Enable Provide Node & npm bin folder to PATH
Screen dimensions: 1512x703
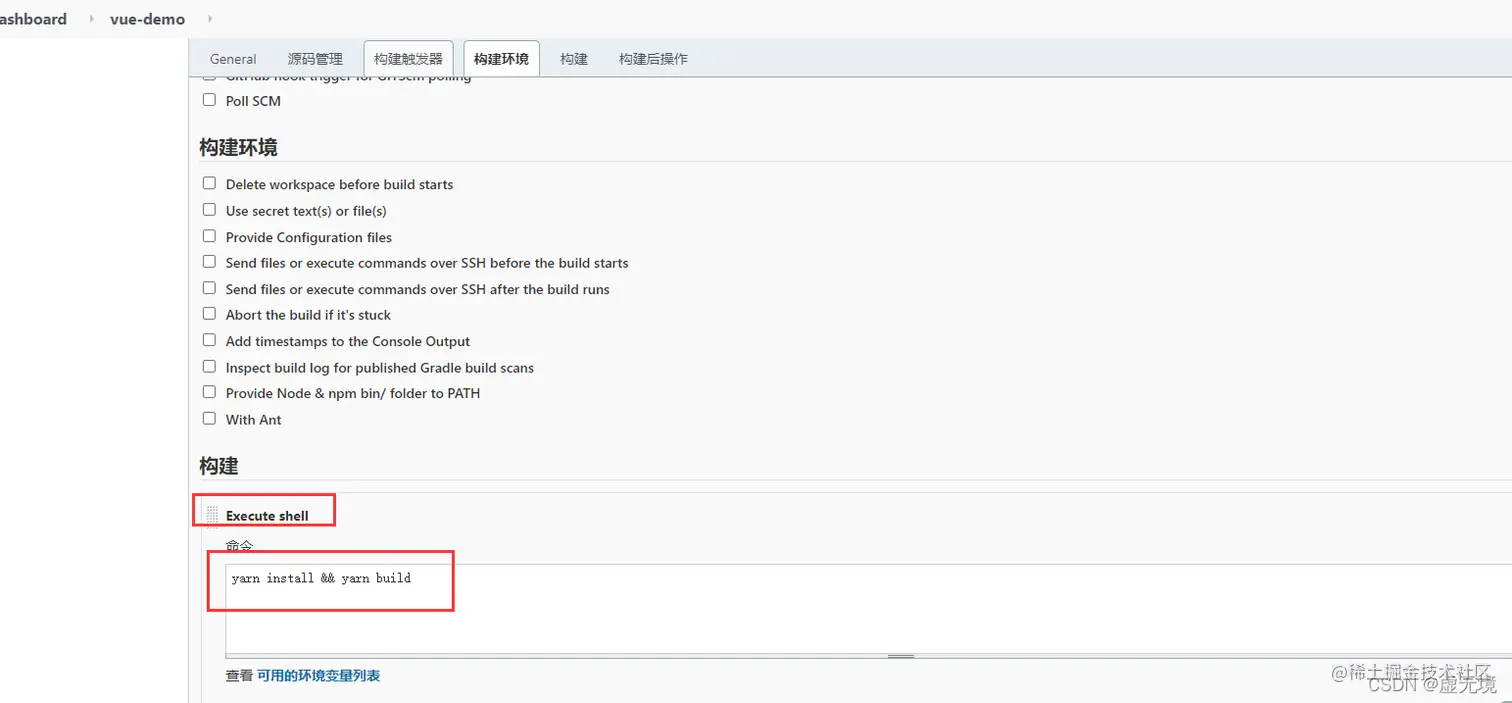(x=209, y=392)
